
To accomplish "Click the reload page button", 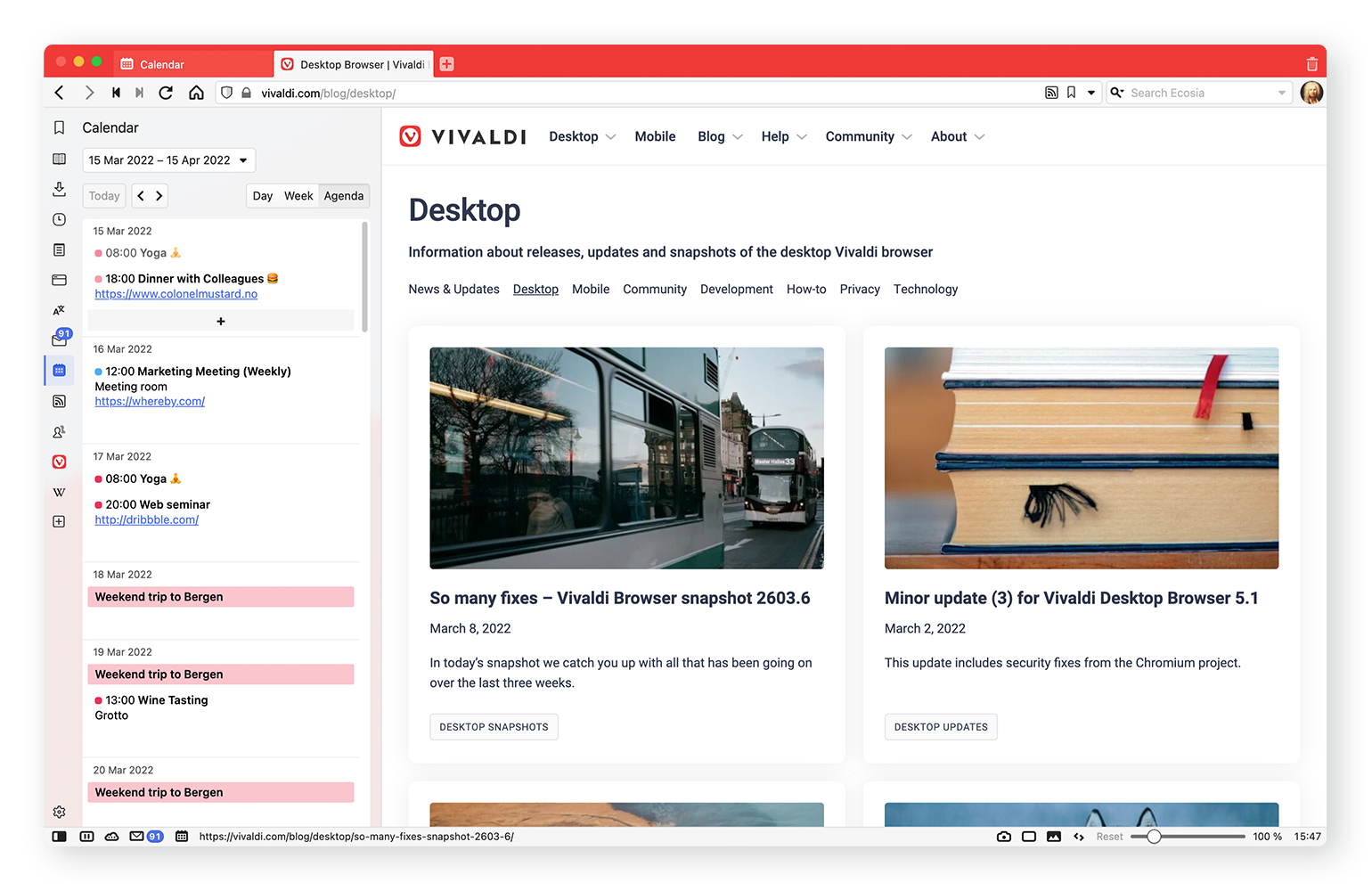I will click(x=166, y=93).
